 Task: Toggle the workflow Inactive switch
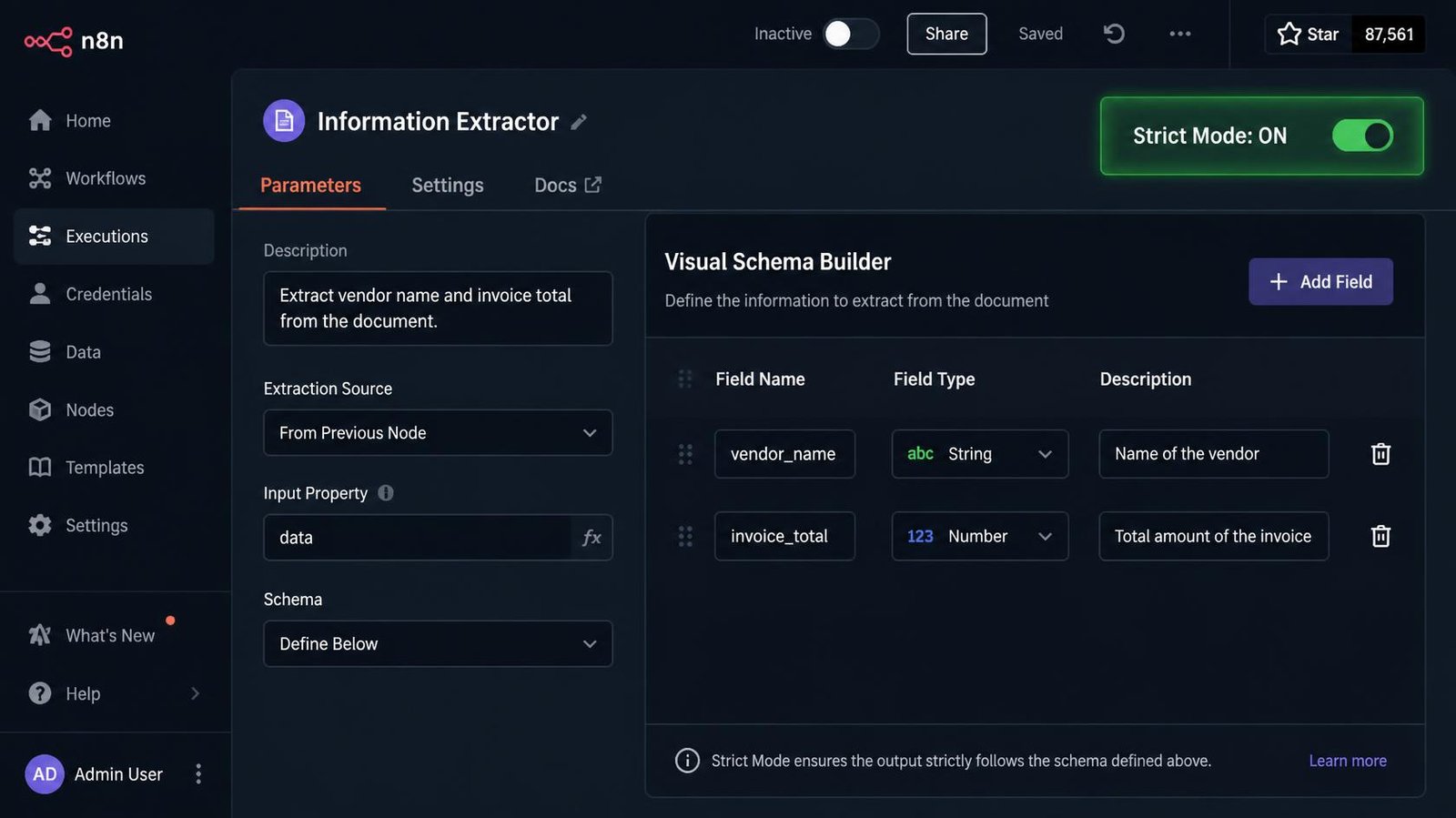point(851,34)
